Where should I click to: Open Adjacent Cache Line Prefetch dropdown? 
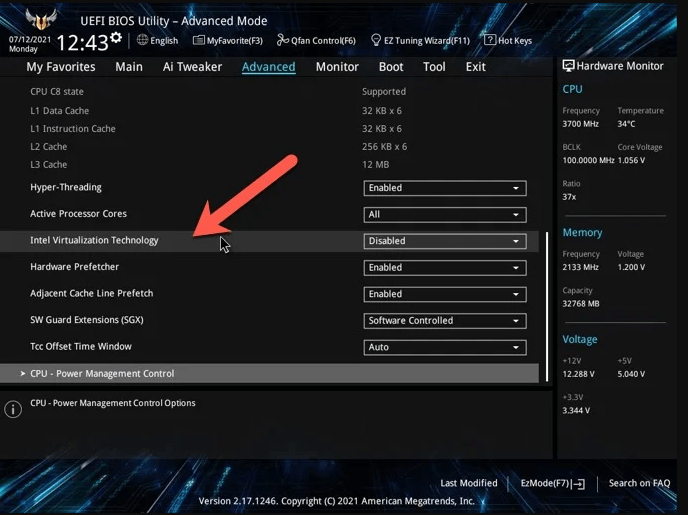pyautogui.click(x=445, y=294)
